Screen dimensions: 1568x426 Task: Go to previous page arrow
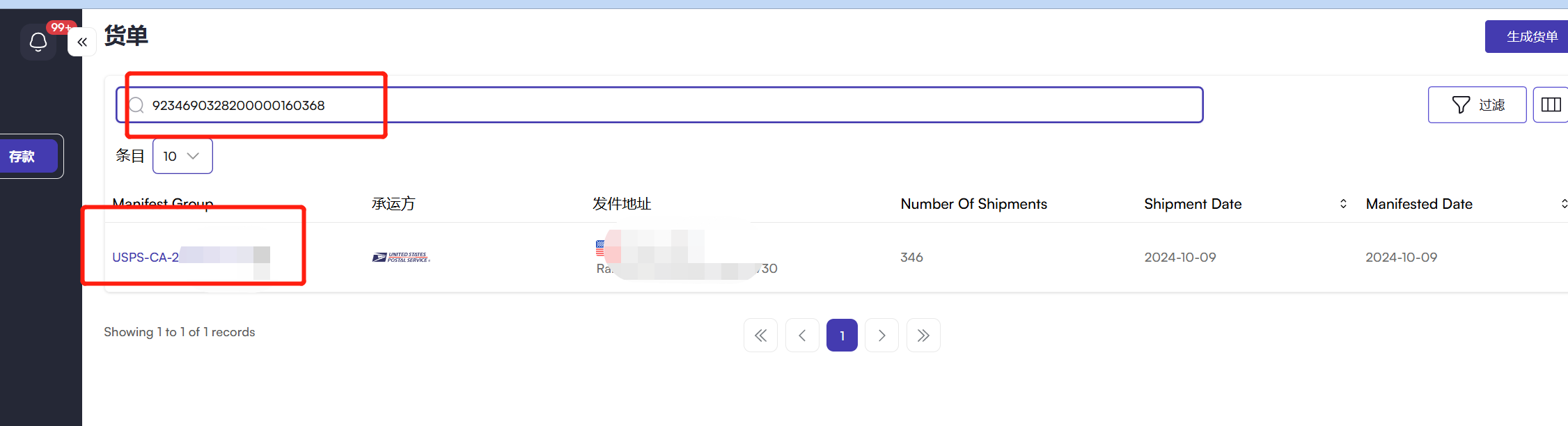[802, 336]
